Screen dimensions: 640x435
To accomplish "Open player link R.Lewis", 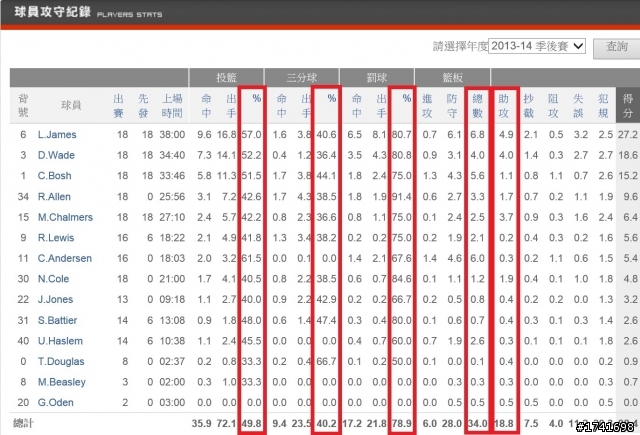I will (56, 238).
